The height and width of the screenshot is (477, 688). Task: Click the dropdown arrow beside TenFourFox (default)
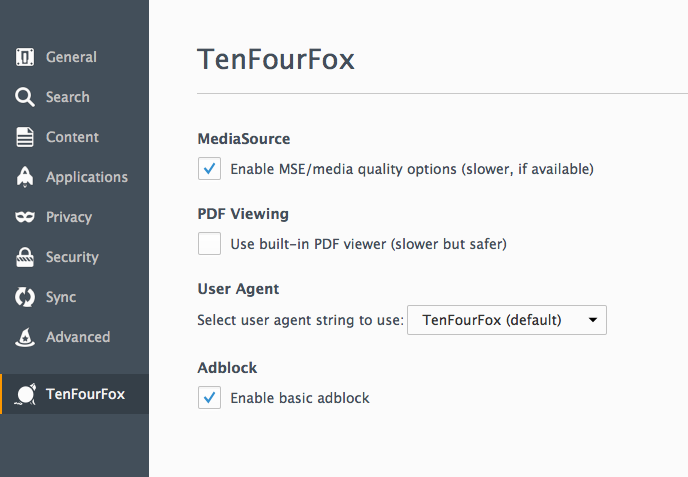click(592, 320)
